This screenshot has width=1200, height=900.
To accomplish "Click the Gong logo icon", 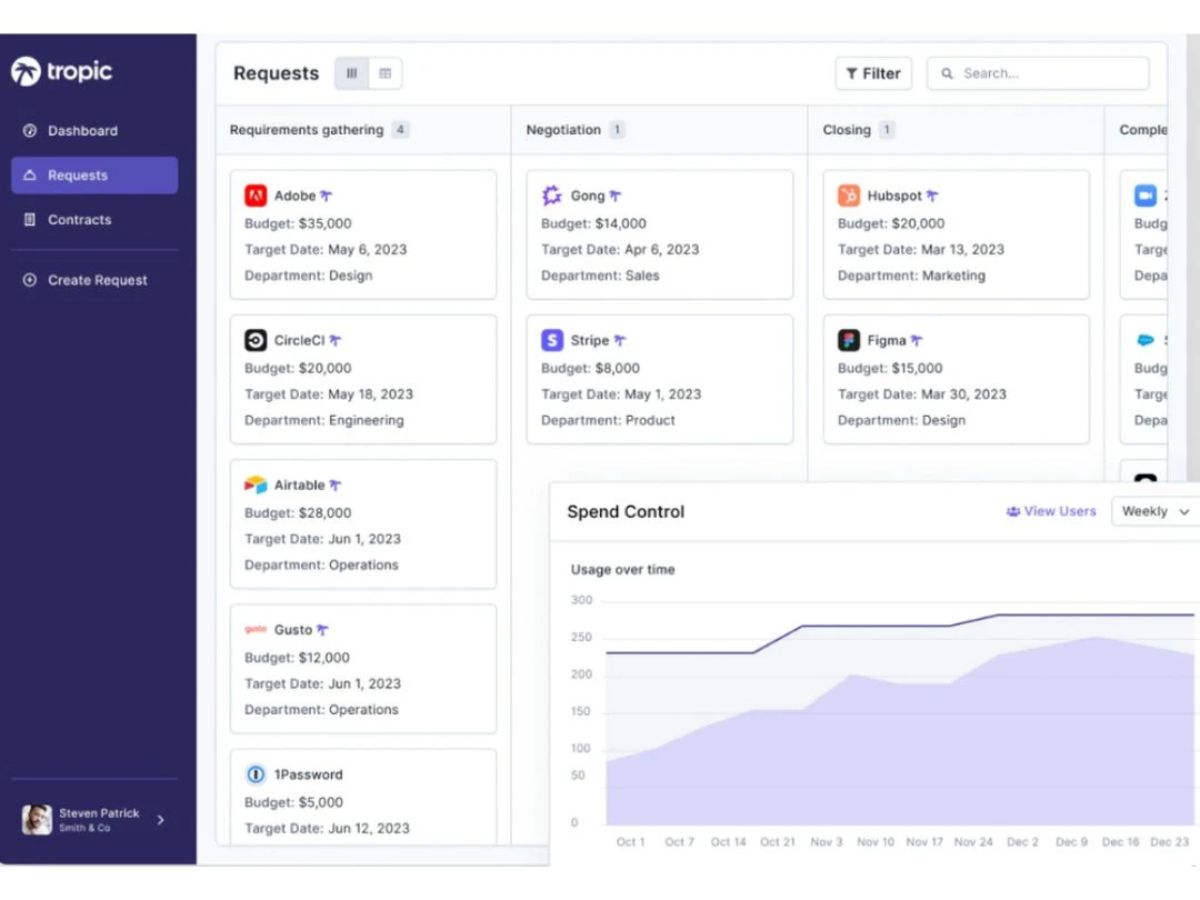I will tap(552, 196).
